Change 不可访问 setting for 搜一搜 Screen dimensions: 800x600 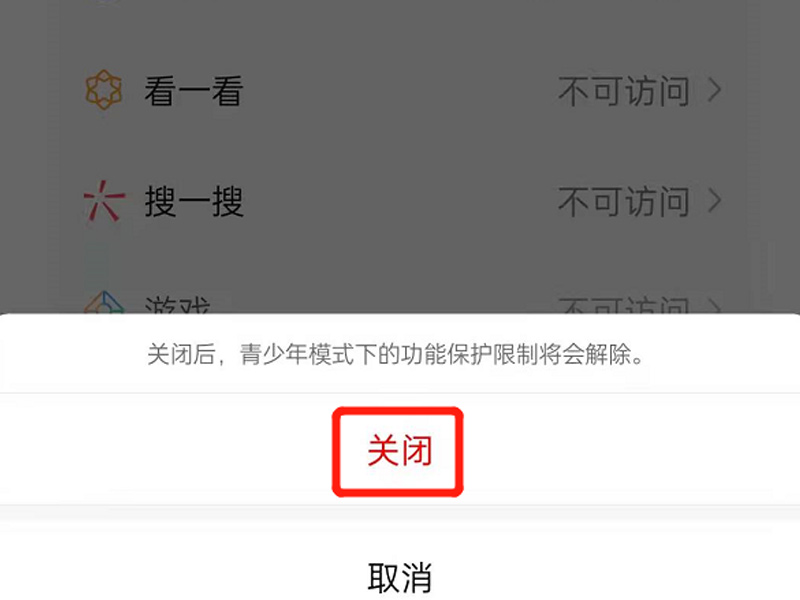[624, 201]
